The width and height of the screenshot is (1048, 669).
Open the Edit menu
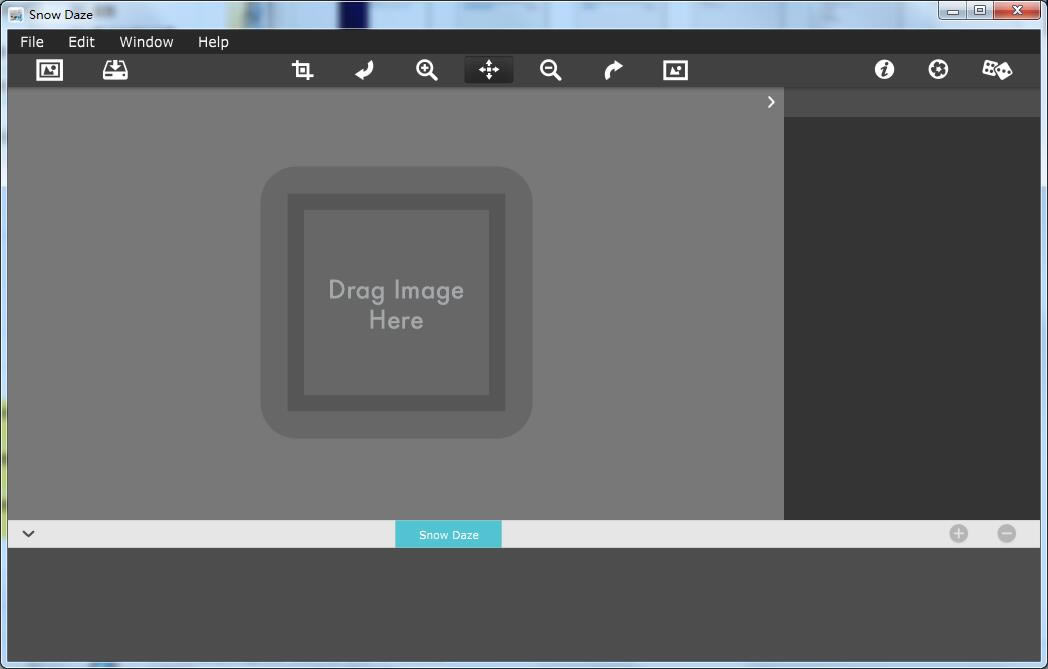coord(81,42)
